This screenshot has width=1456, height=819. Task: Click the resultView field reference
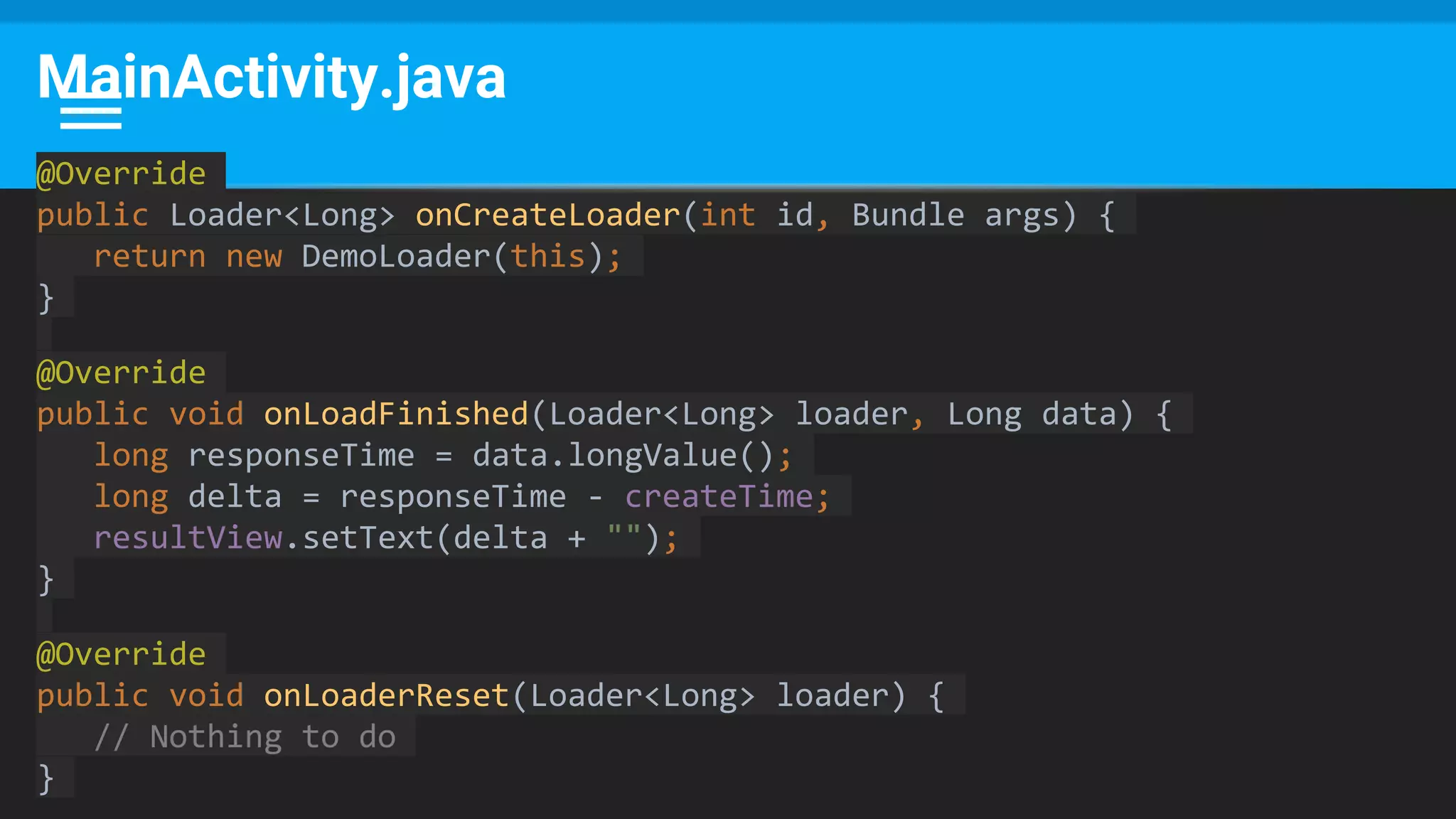click(188, 537)
